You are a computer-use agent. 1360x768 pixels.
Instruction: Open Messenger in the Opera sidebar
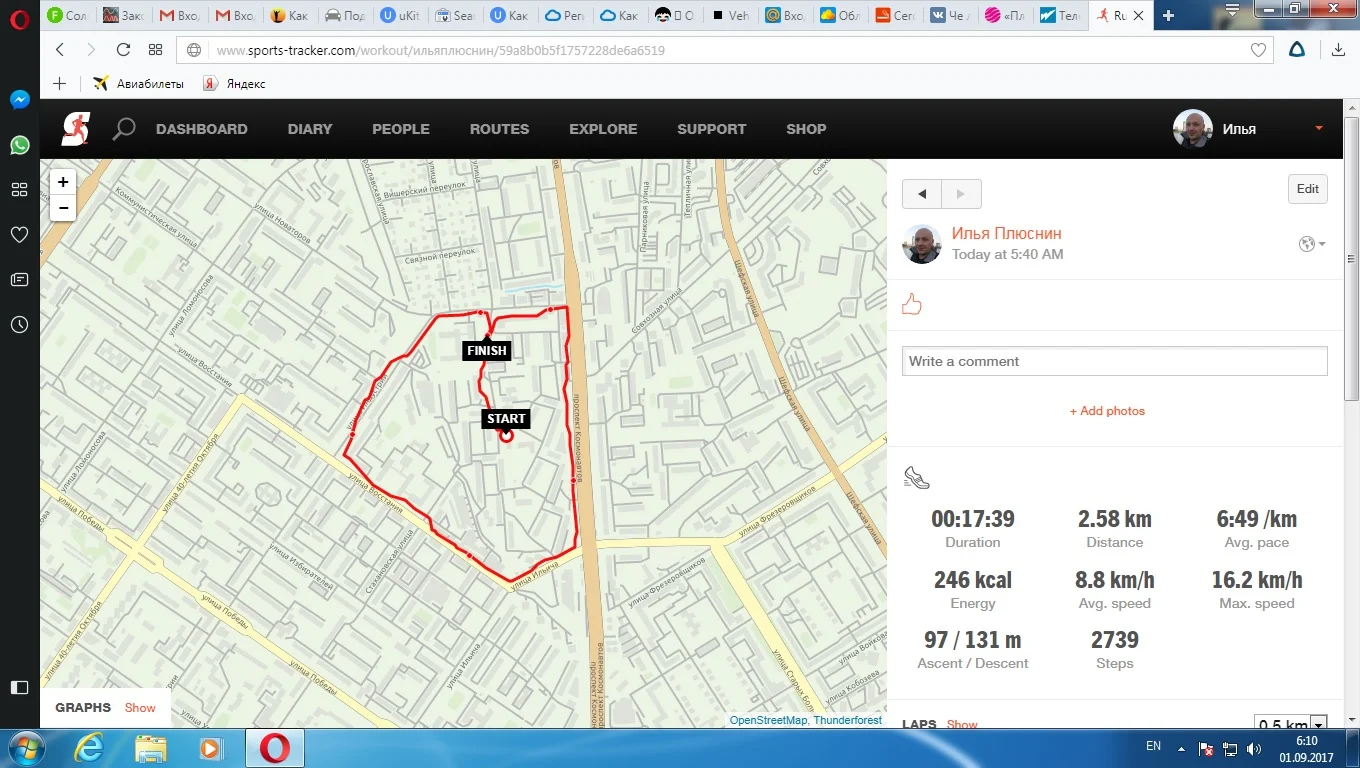[x=19, y=100]
